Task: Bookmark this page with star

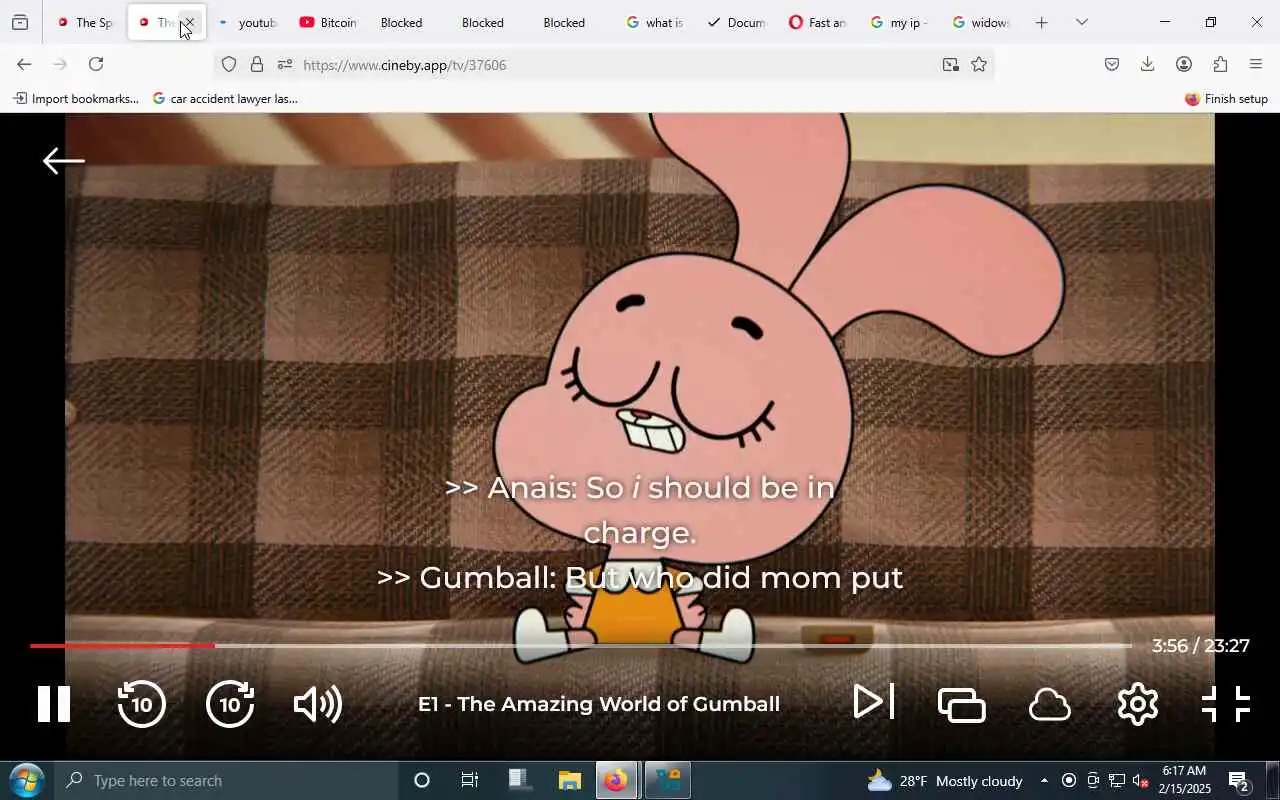Action: point(979,65)
